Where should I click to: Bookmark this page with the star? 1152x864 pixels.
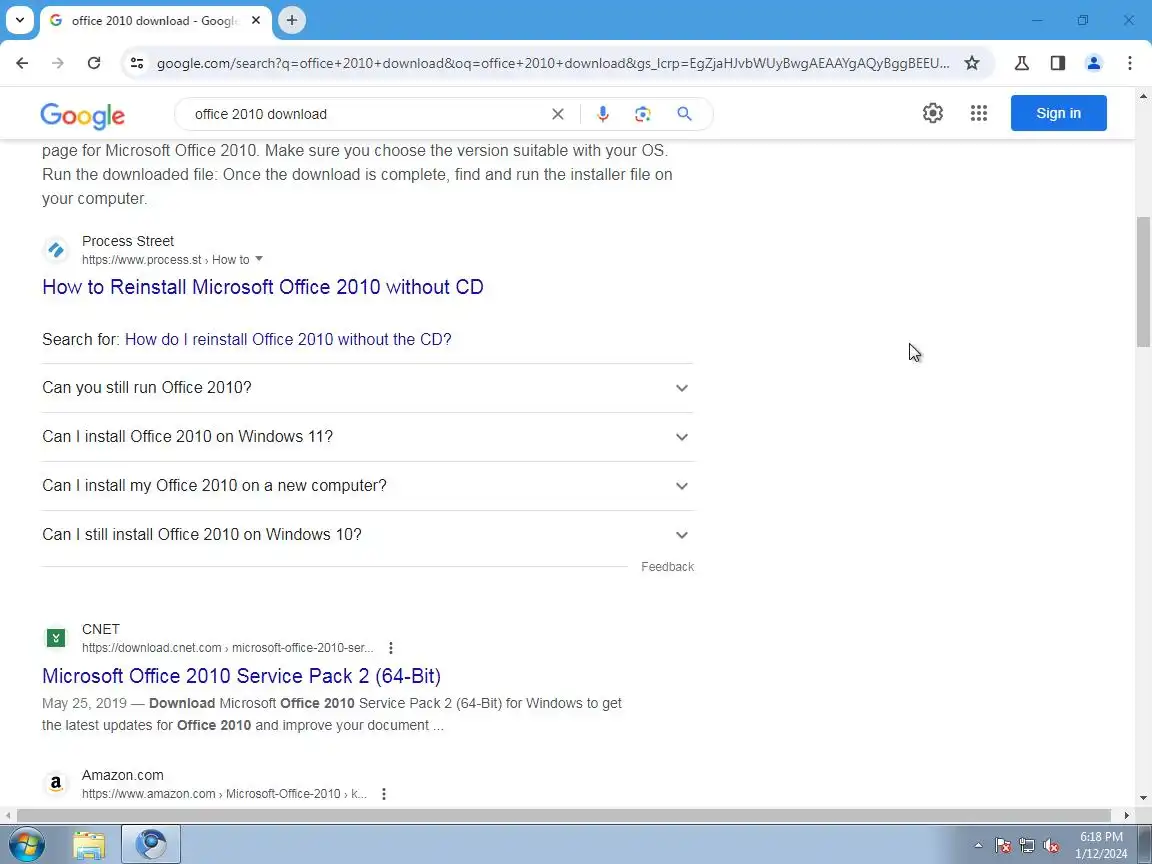pyautogui.click(x=971, y=63)
